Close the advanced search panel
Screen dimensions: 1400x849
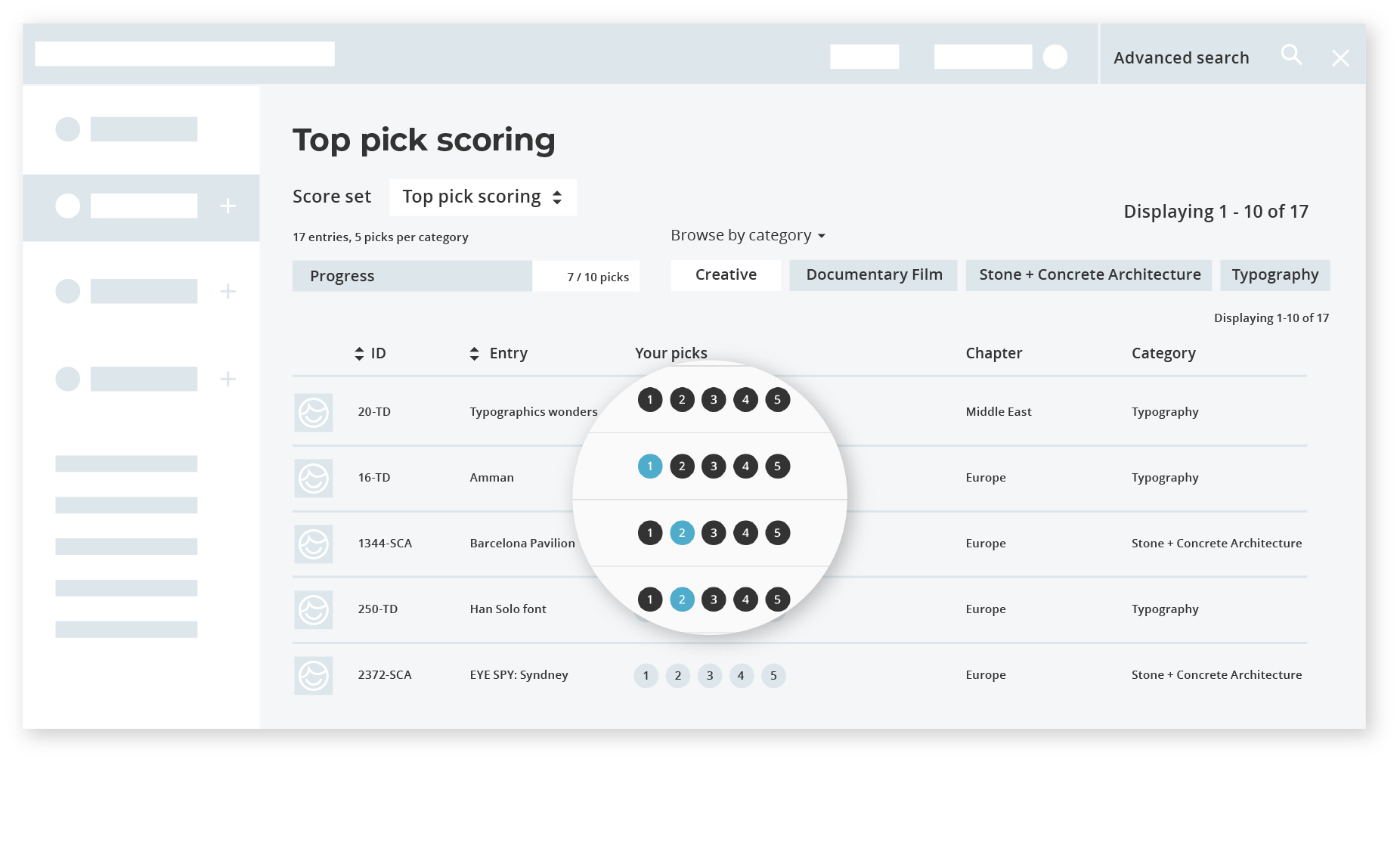(1340, 58)
